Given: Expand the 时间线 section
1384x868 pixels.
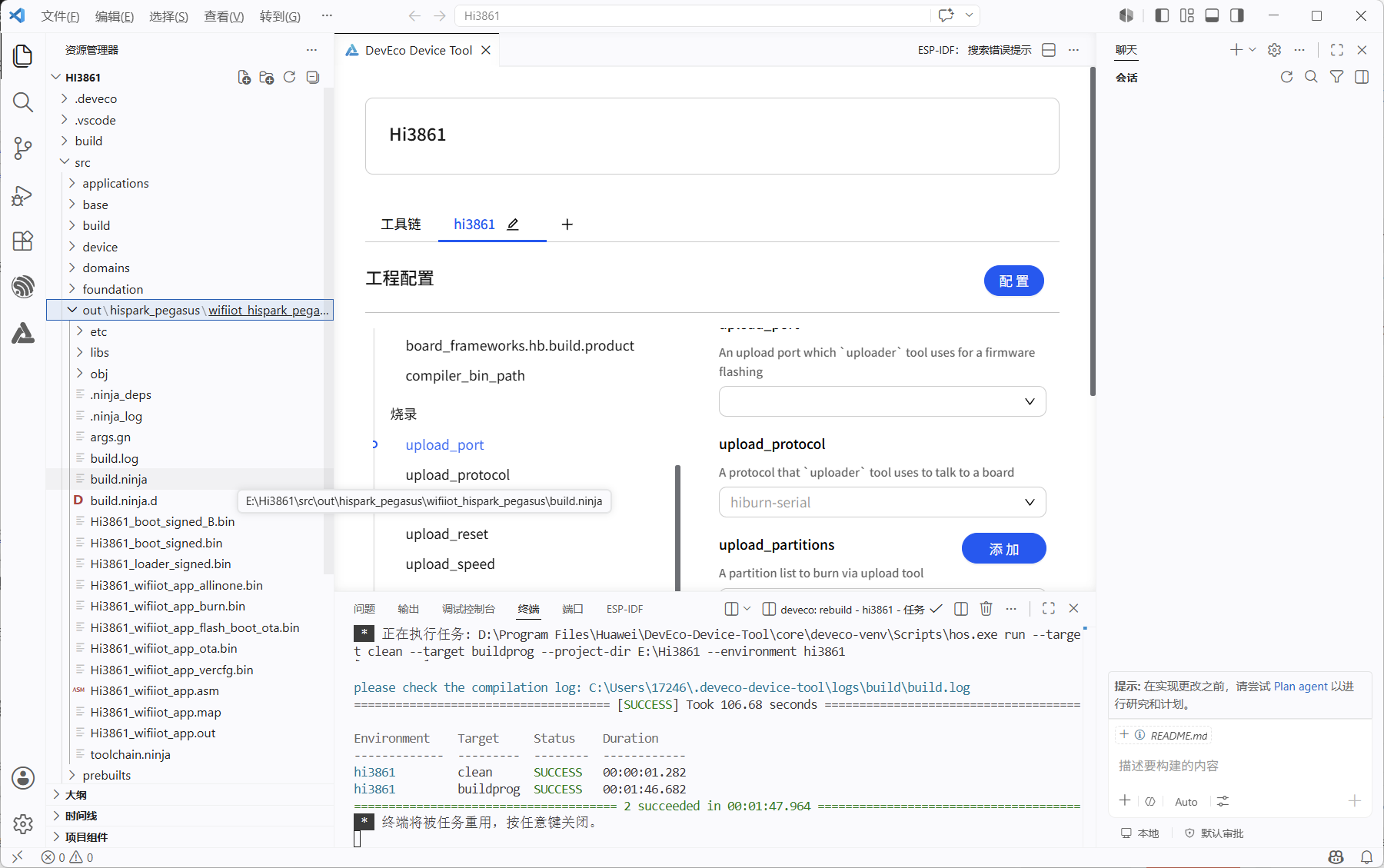Looking at the screenshot, I should click(81, 816).
